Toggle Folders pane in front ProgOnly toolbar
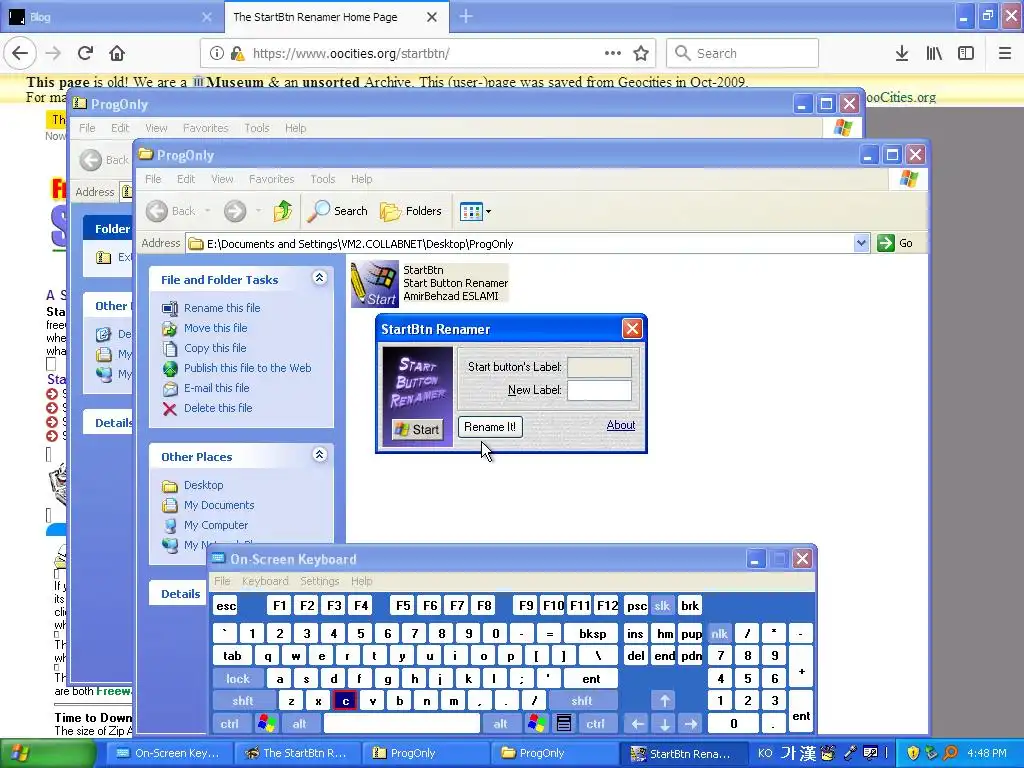Screen dimensions: 1024x768 click(x=411, y=211)
